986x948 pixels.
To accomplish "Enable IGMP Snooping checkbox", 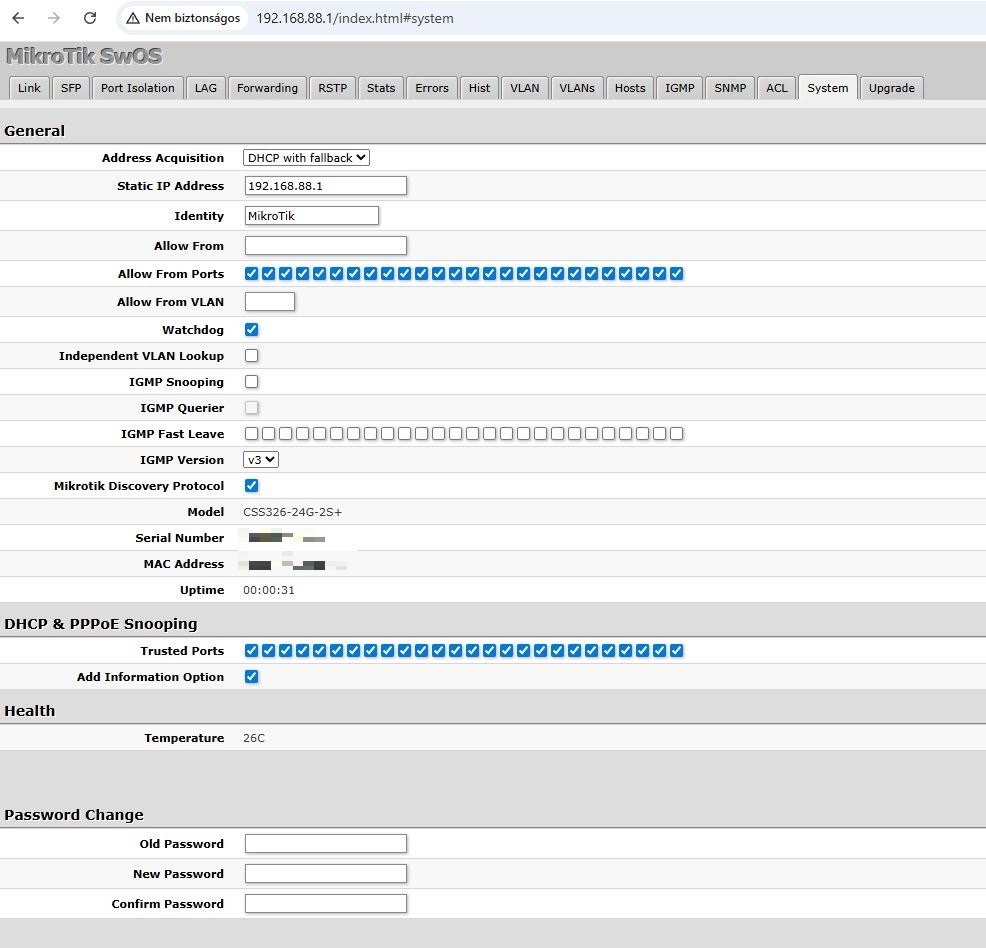I will click(x=252, y=382).
